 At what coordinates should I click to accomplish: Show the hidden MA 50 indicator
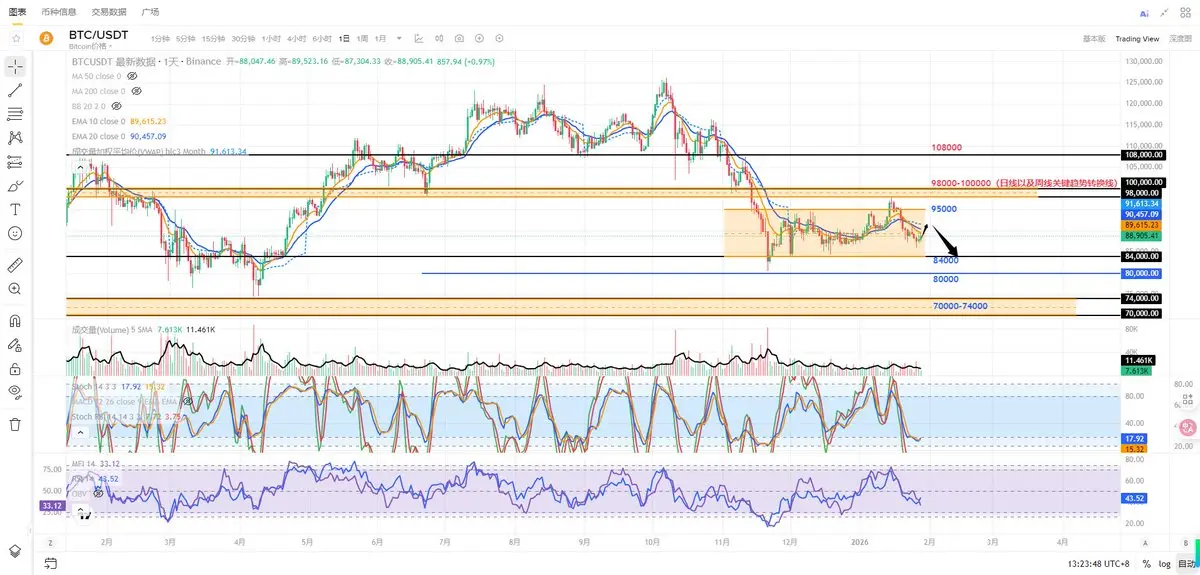tap(132, 76)
